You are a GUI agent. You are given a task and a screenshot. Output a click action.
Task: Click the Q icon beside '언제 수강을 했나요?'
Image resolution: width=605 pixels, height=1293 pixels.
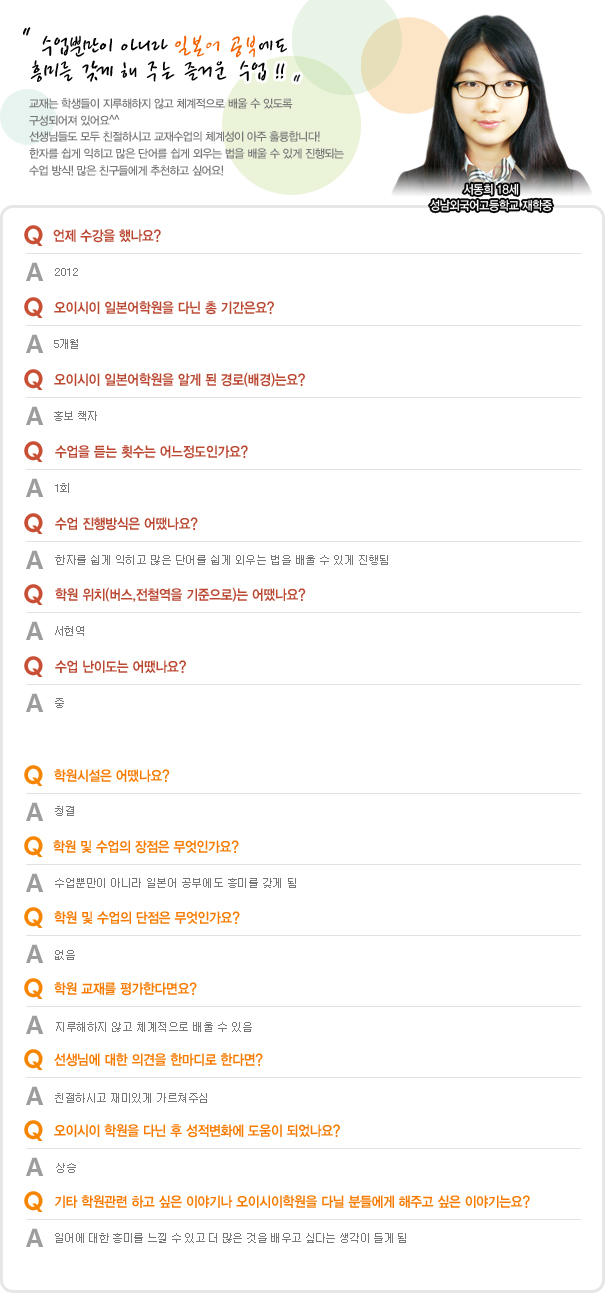pyautogui.click(x=33, y=236)
